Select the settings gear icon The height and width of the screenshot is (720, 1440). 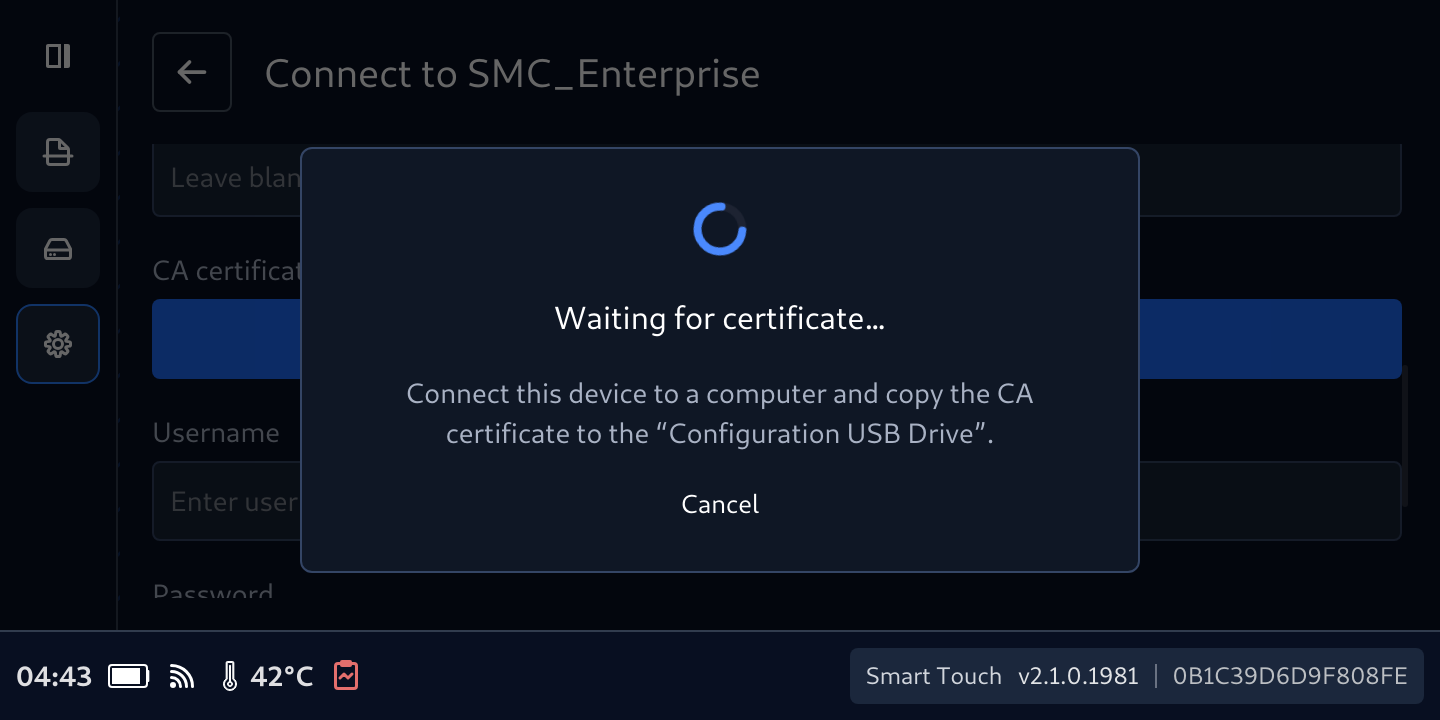[58, 344]
